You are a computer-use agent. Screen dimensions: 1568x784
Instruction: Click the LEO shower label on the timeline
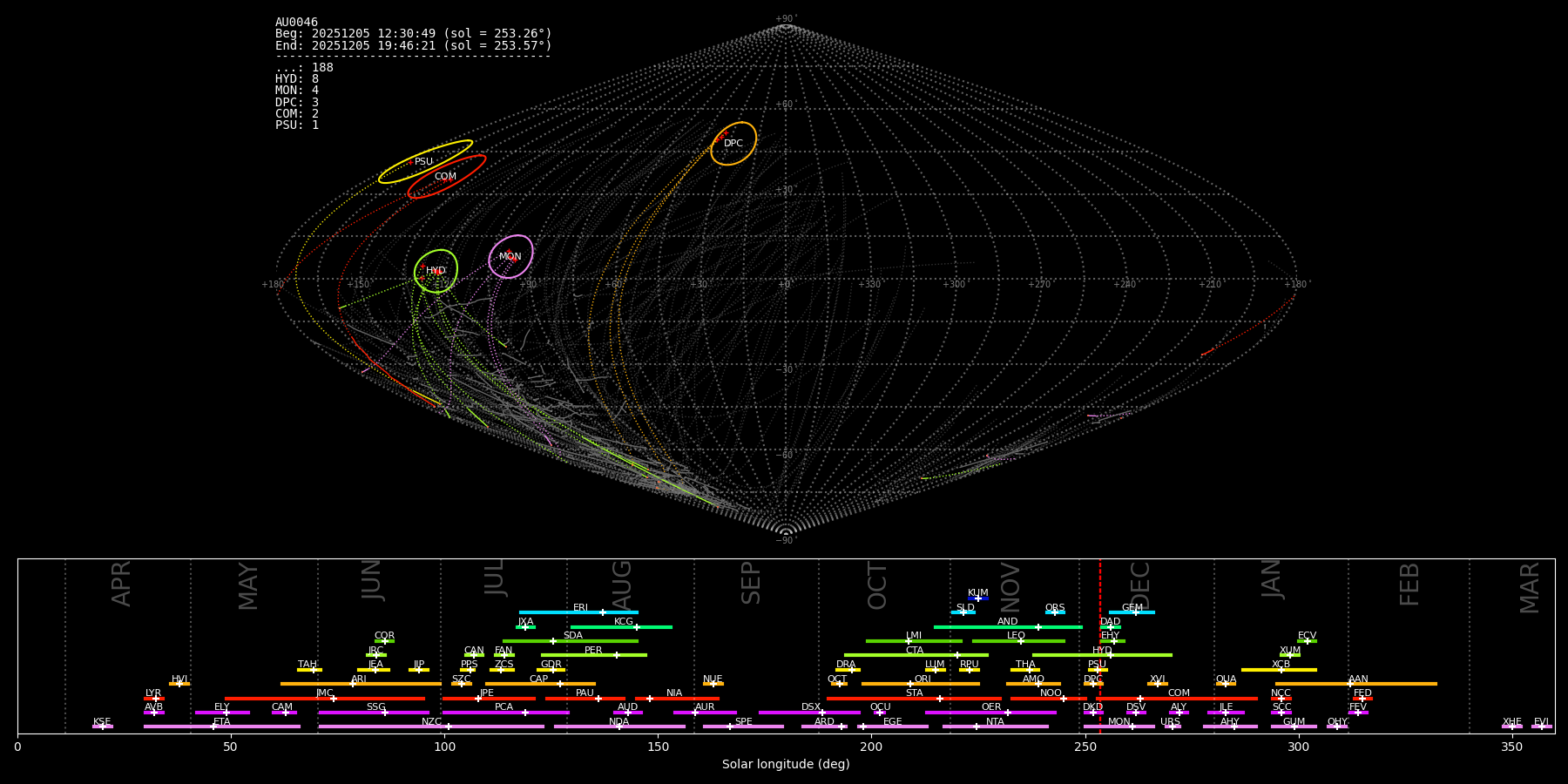click(1016, 636)
